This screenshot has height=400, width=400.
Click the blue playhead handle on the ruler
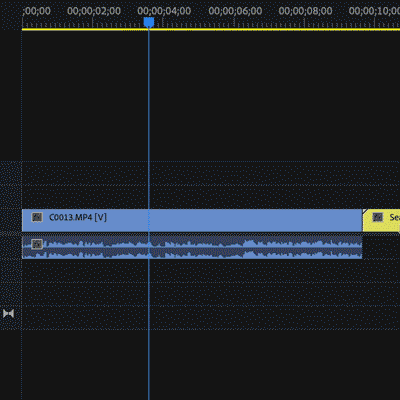[149, 22]
